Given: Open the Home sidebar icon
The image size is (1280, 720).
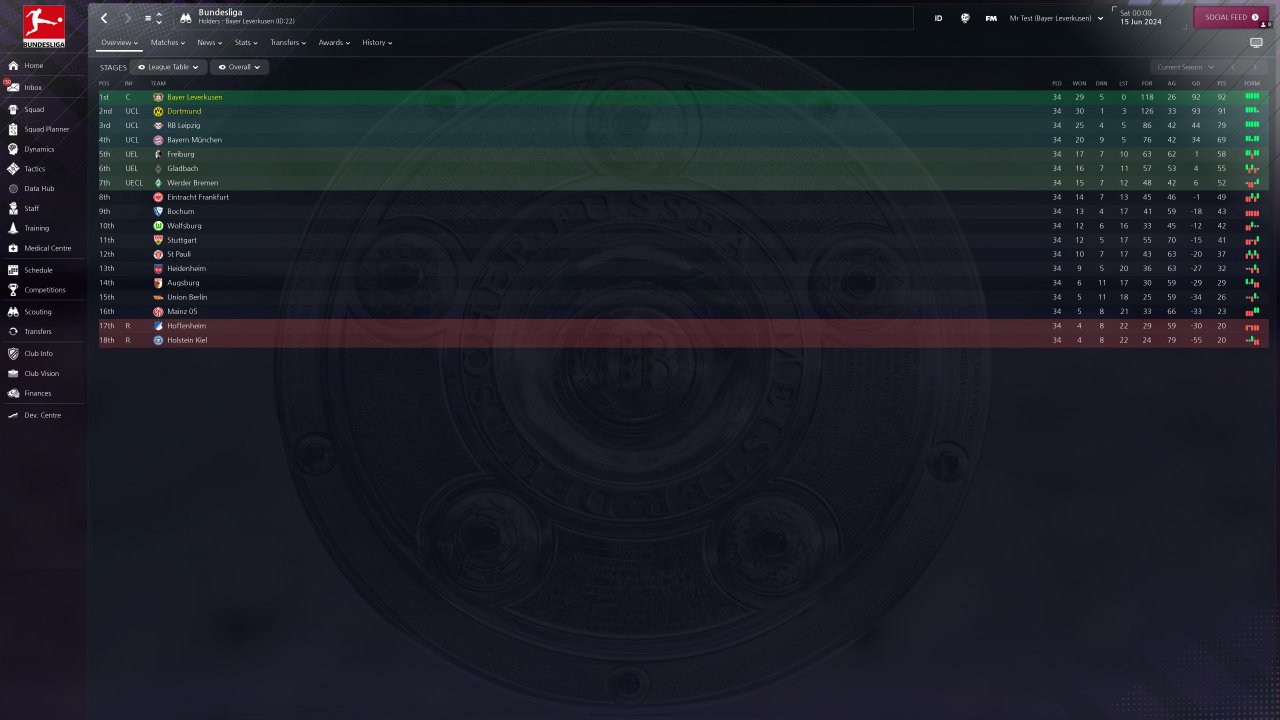Looking at the screenshot, I should coord(13,66).
